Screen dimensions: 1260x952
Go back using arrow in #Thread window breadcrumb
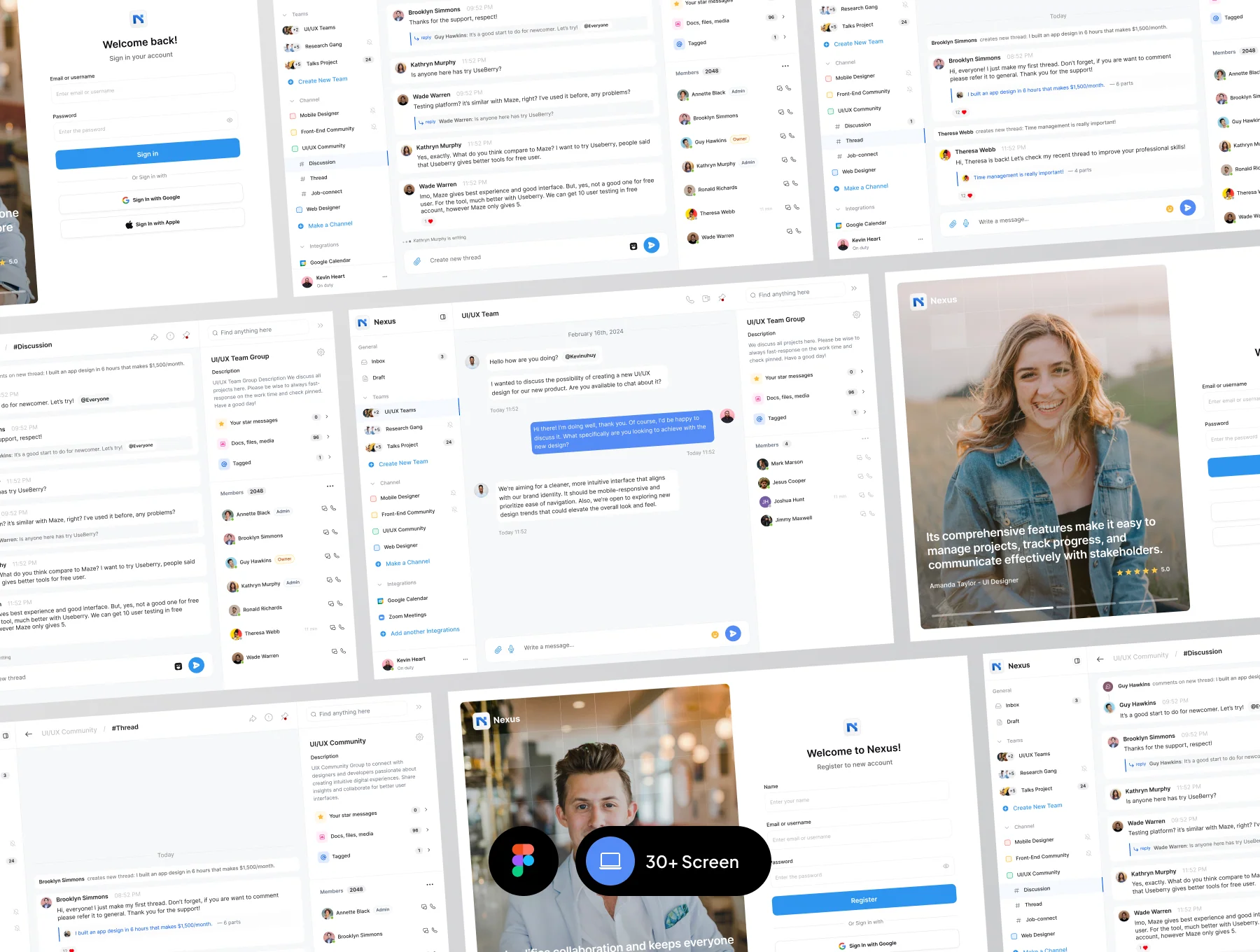29,734
